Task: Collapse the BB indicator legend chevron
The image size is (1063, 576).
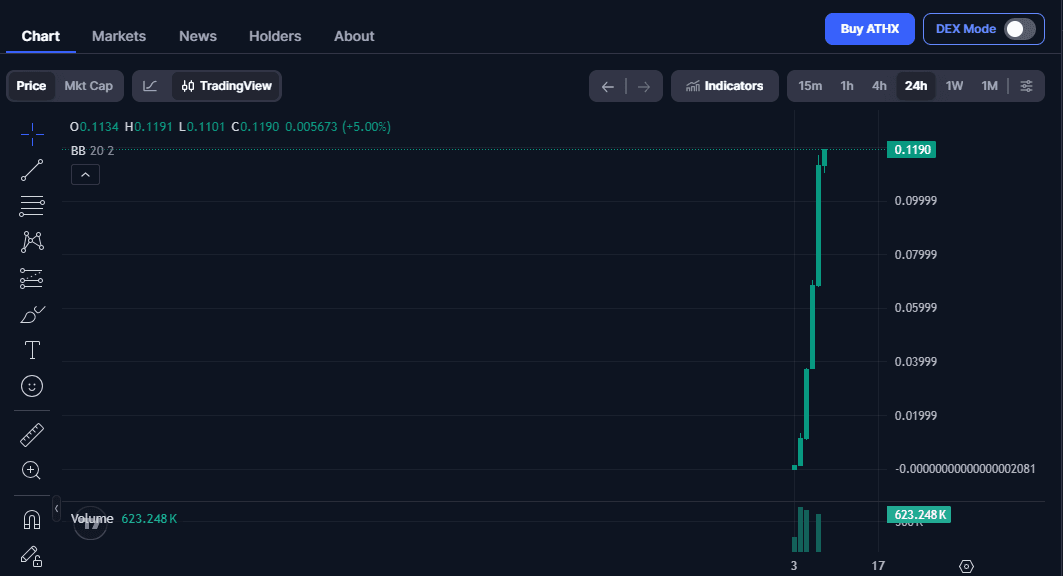Action: 85,175
